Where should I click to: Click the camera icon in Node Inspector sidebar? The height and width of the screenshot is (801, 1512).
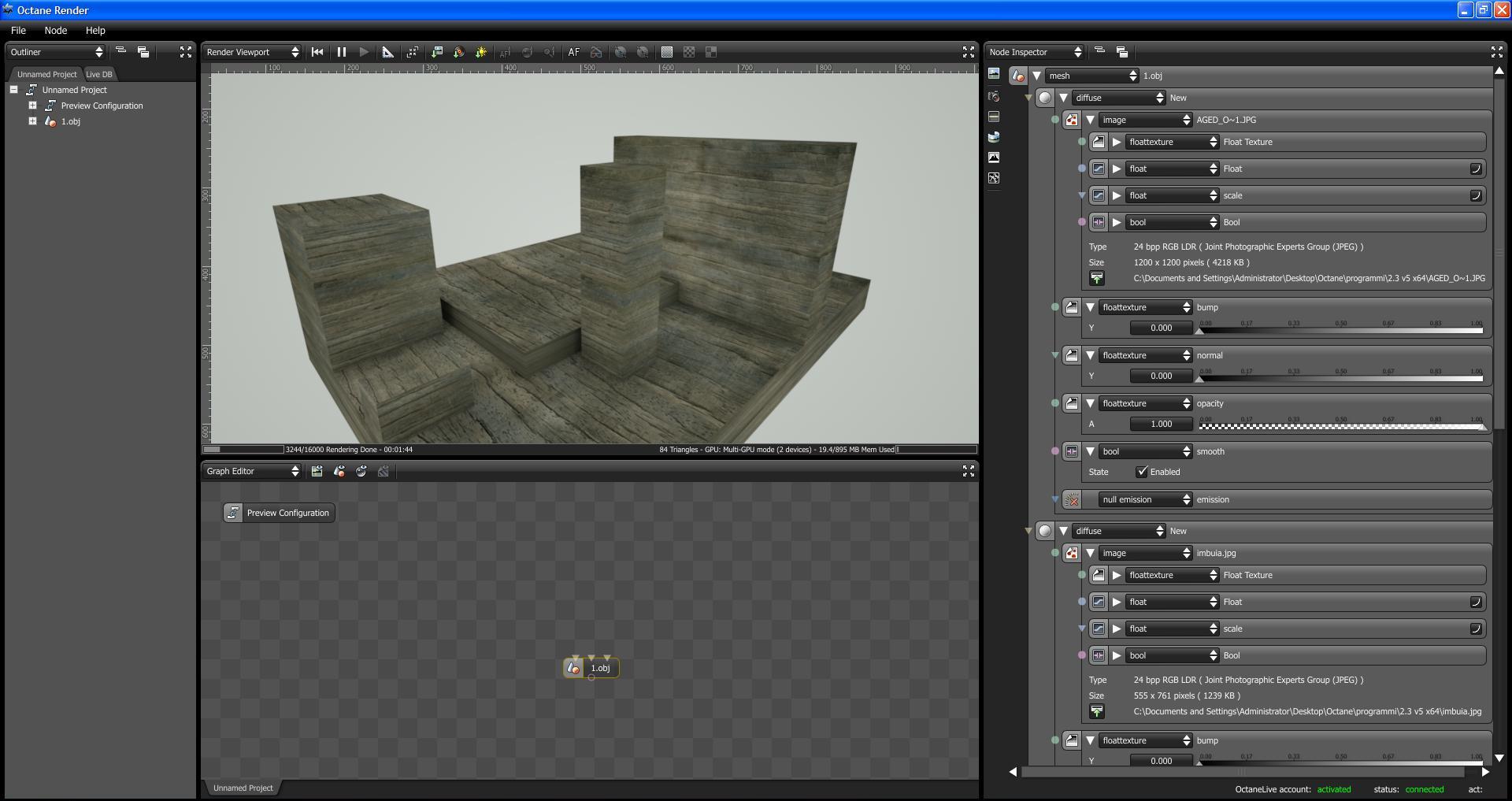point(994,96)
